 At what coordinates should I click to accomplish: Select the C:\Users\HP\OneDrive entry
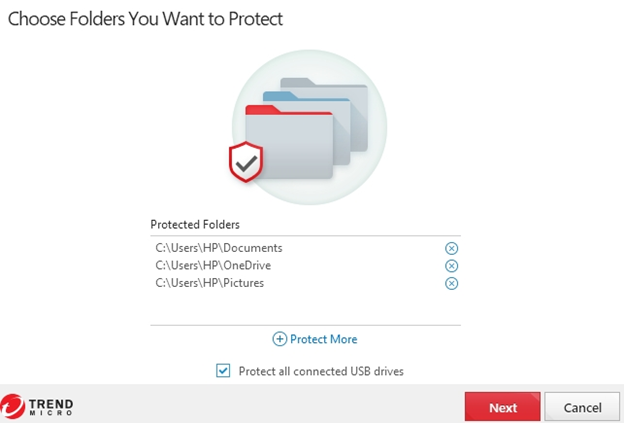tap(213, 265)
